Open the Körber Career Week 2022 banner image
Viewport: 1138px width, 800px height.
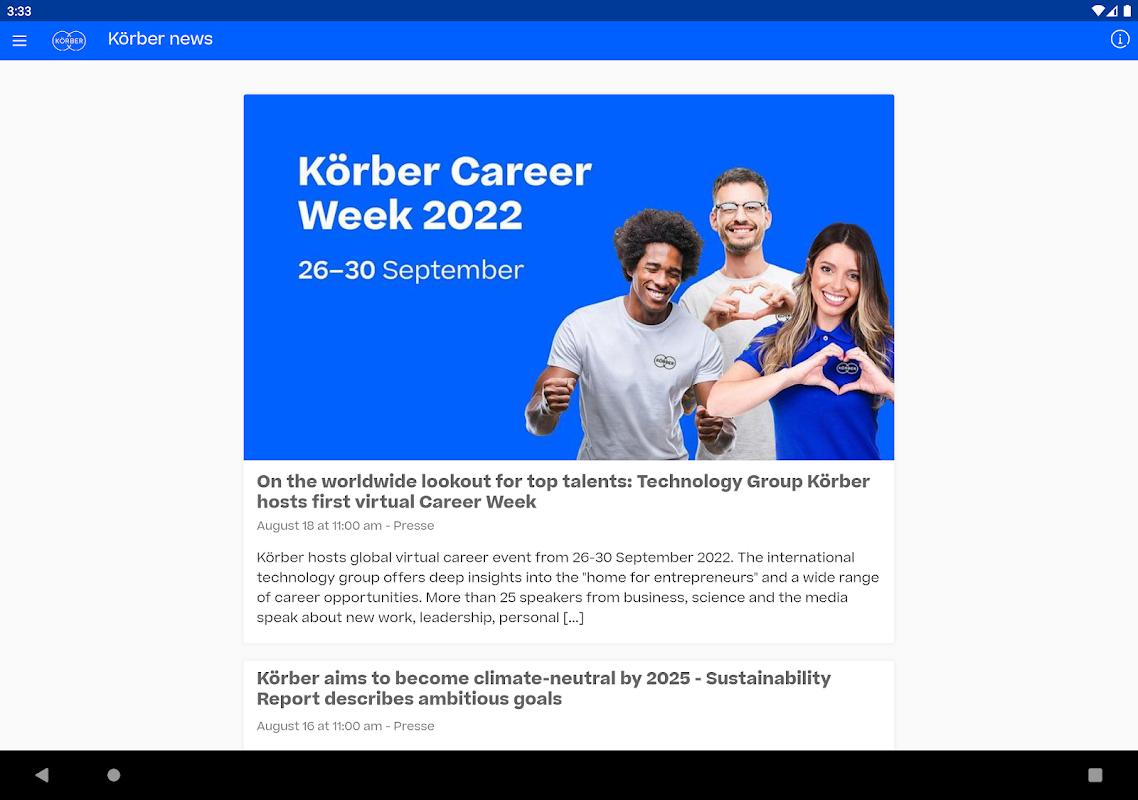tap(569, 277)
